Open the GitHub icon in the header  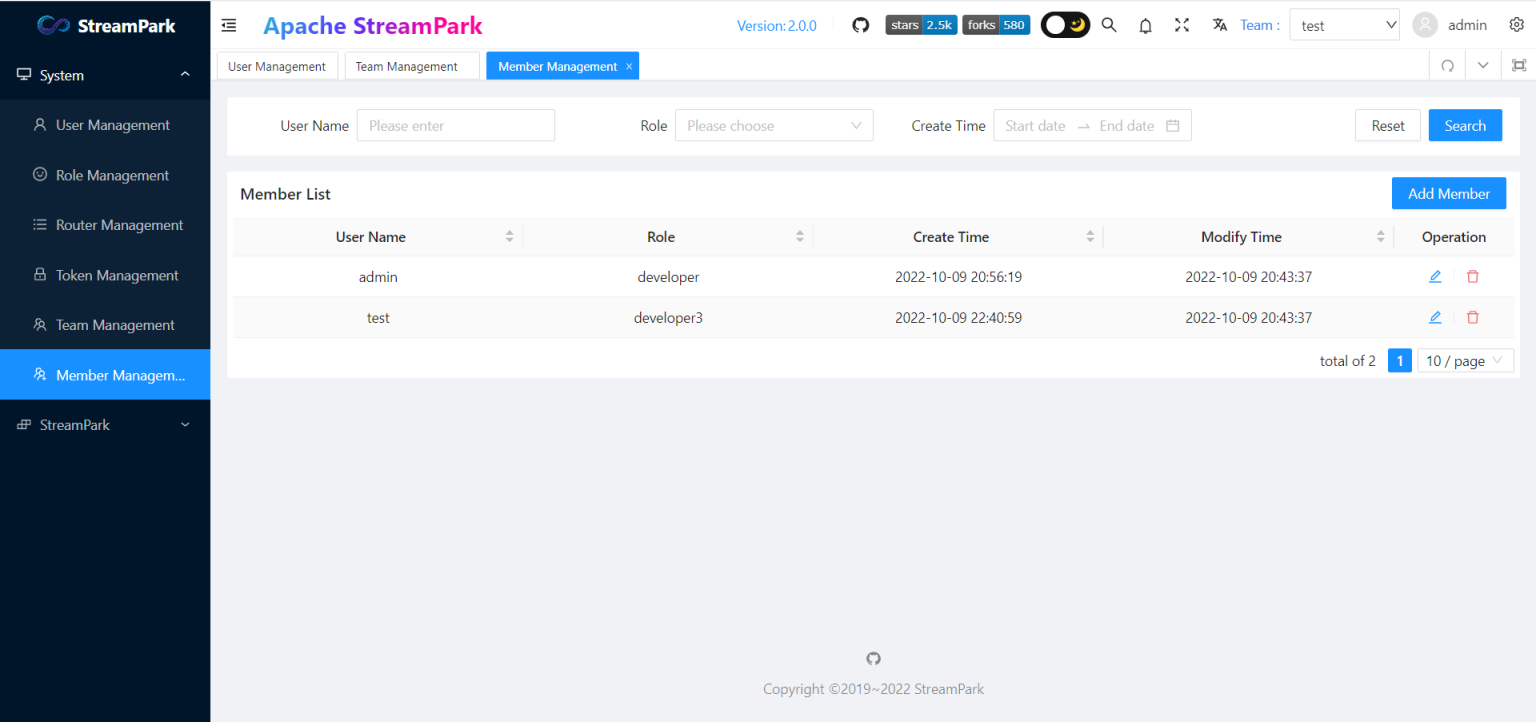860,25
